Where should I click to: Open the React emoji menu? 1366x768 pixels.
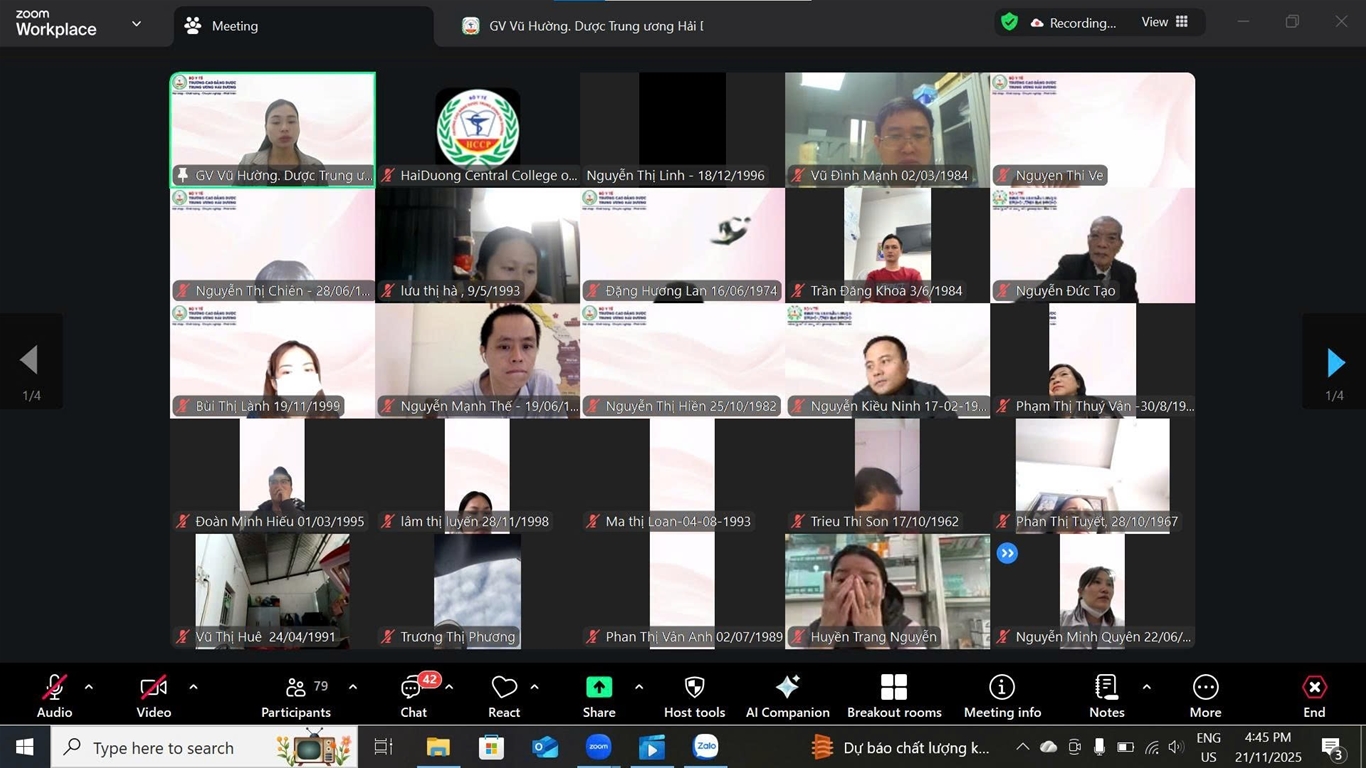click(504, 695)
